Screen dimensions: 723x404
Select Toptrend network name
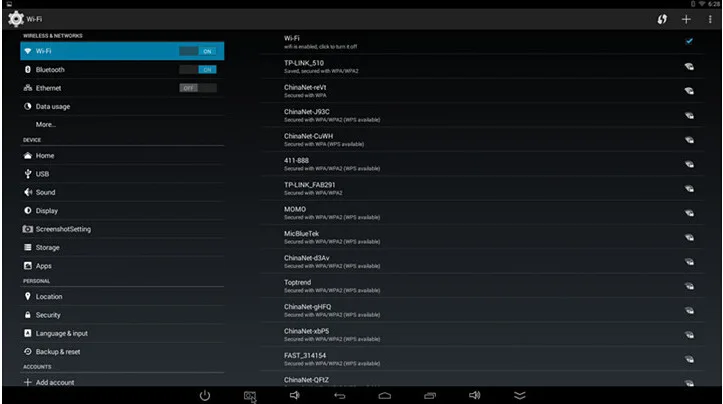point(297,283)
